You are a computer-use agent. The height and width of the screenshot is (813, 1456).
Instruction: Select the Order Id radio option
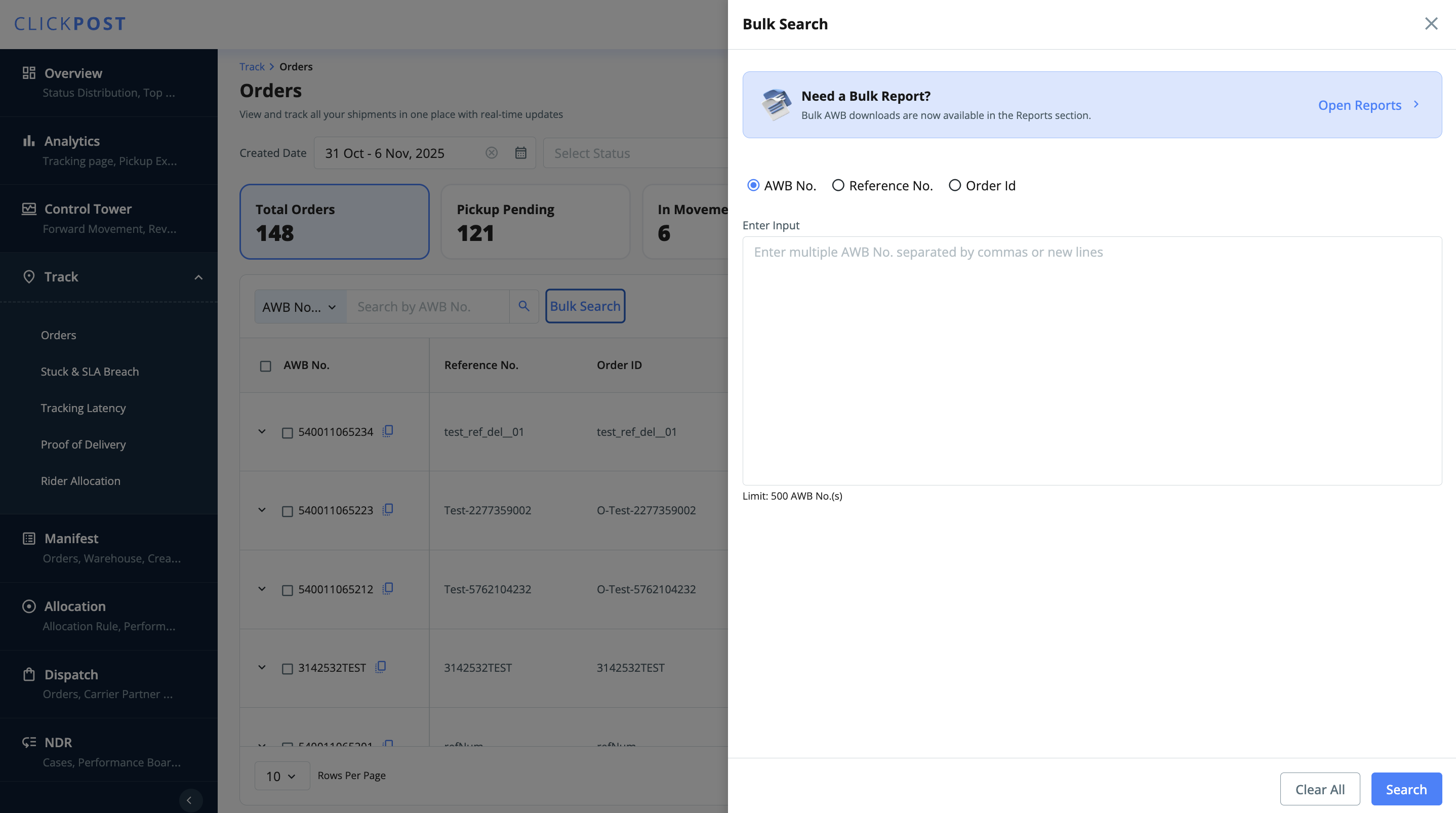coord(955,185)
